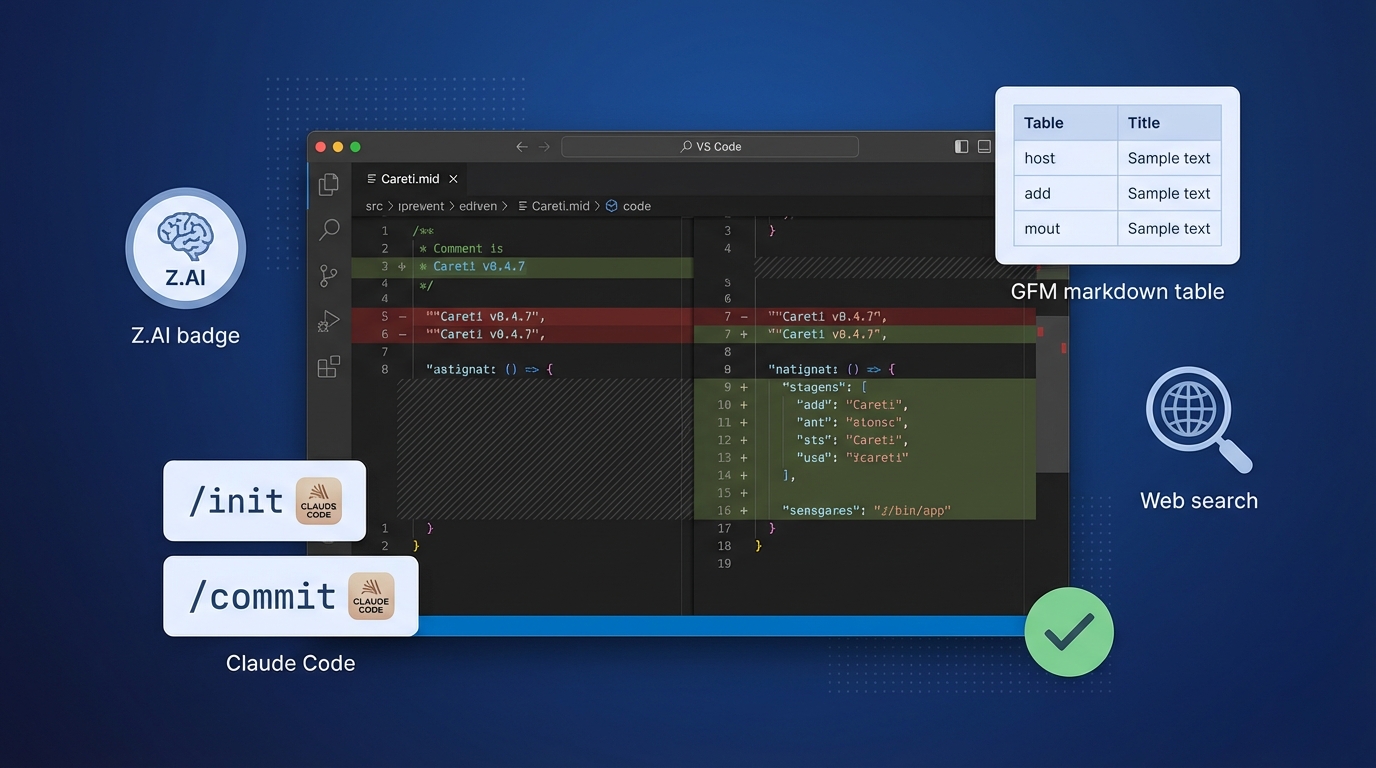Expand the 'Careti.mid' breadcrumb segment
The height and width of the screenshot is (768, 1376).
point(560,206)
